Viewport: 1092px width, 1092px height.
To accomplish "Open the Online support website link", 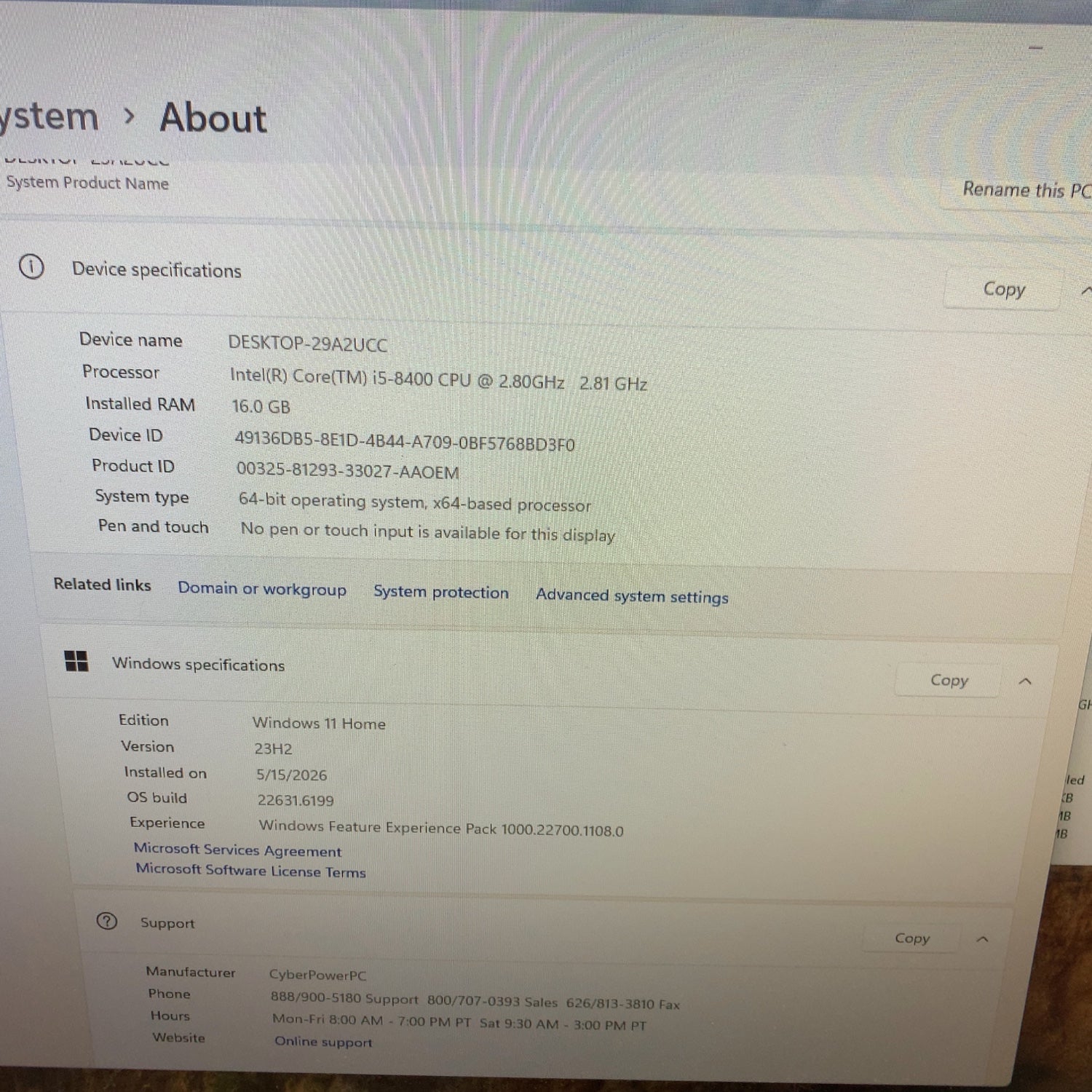I will click(323, 1042).
